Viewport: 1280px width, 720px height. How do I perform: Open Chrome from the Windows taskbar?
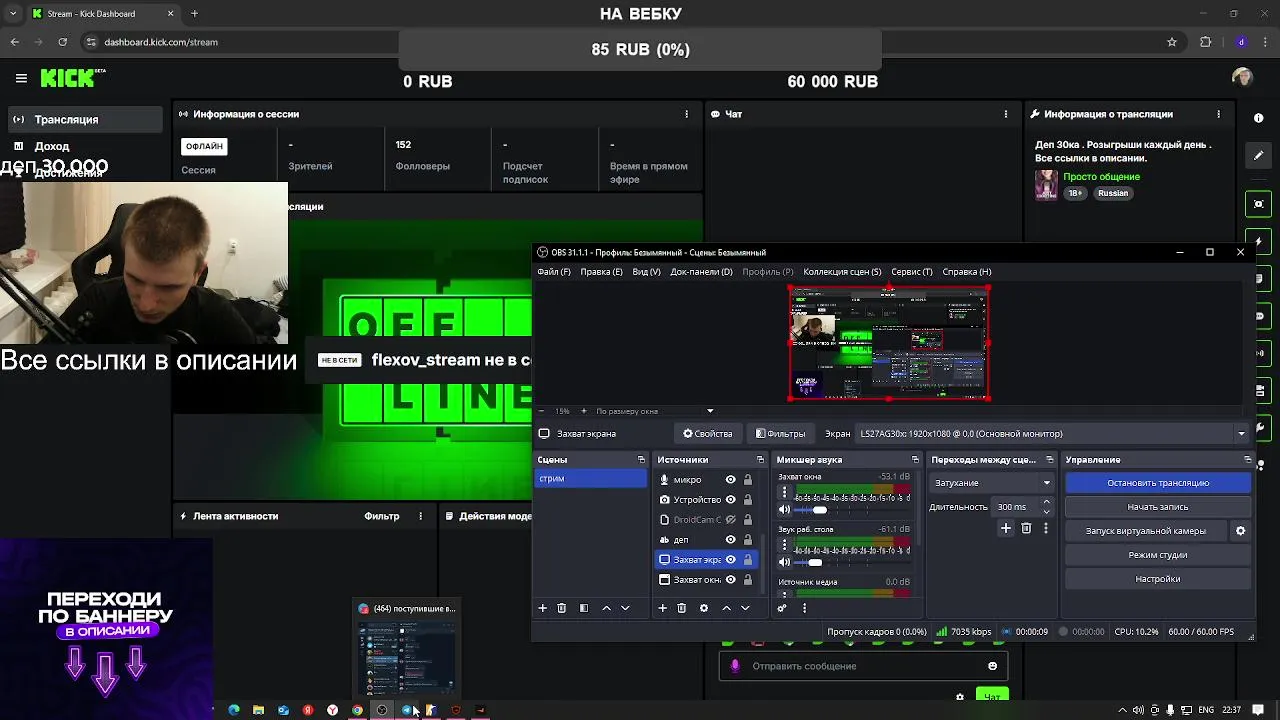click(357, 710)
